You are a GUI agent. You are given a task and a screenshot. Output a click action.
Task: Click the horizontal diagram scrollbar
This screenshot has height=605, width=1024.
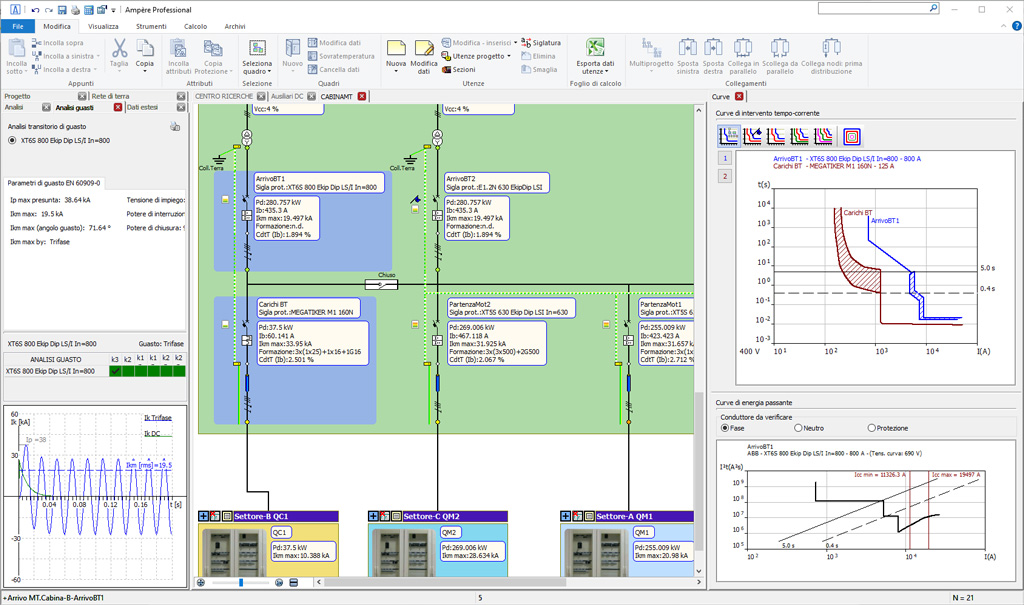(445, 582)
